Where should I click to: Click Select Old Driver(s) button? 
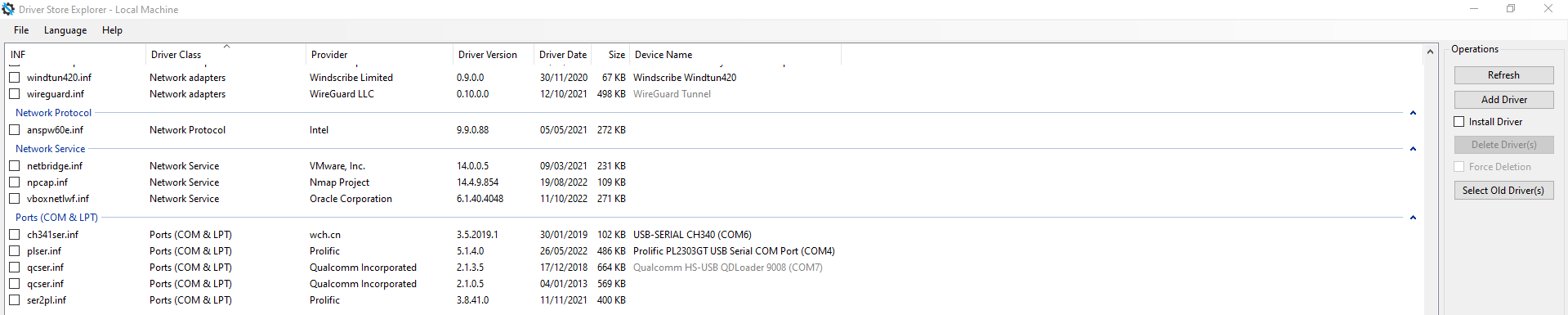(1503, 191)
